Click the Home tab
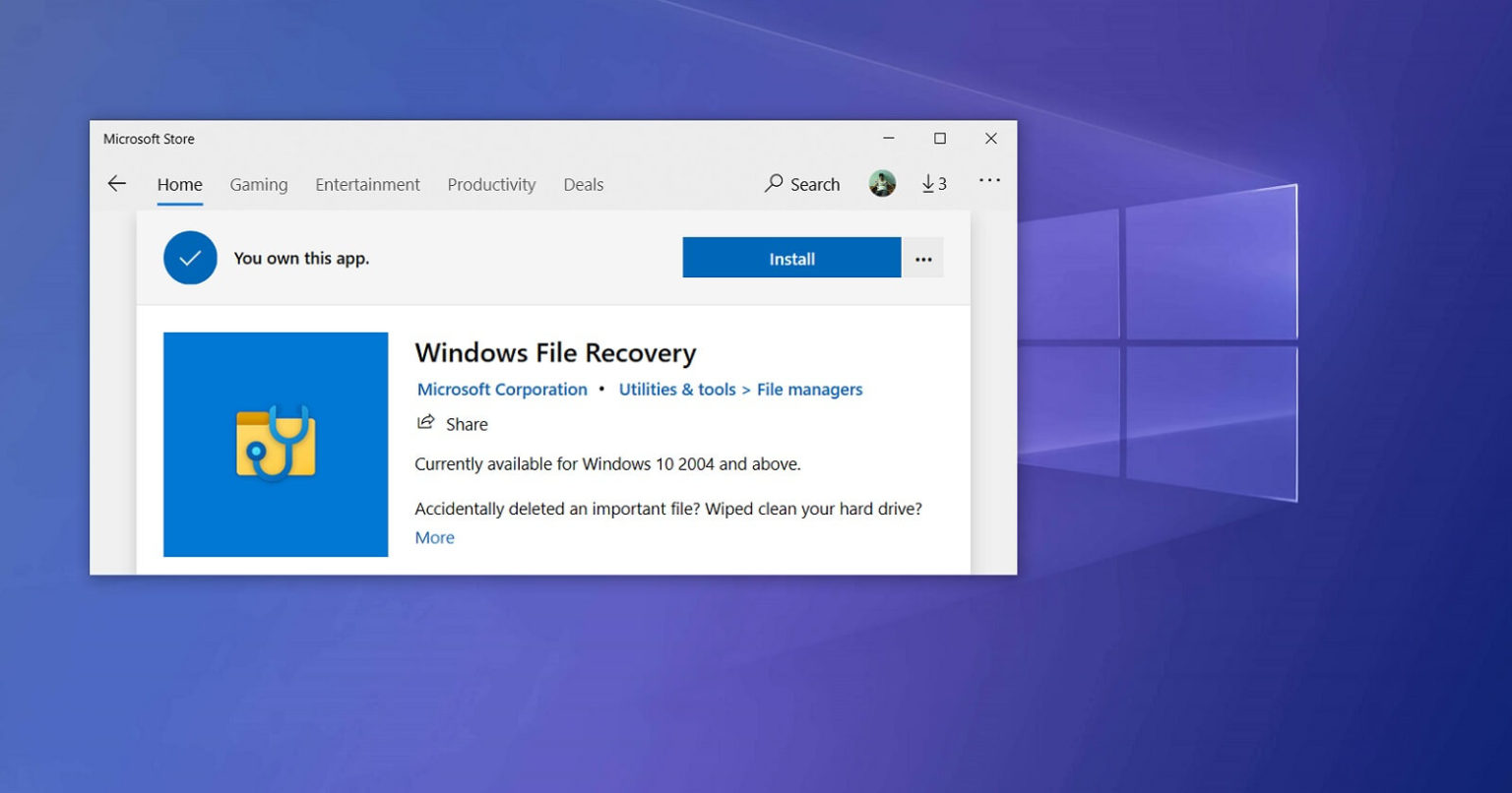The height and width of the screenshot is (793, 1512). [179, 184]
